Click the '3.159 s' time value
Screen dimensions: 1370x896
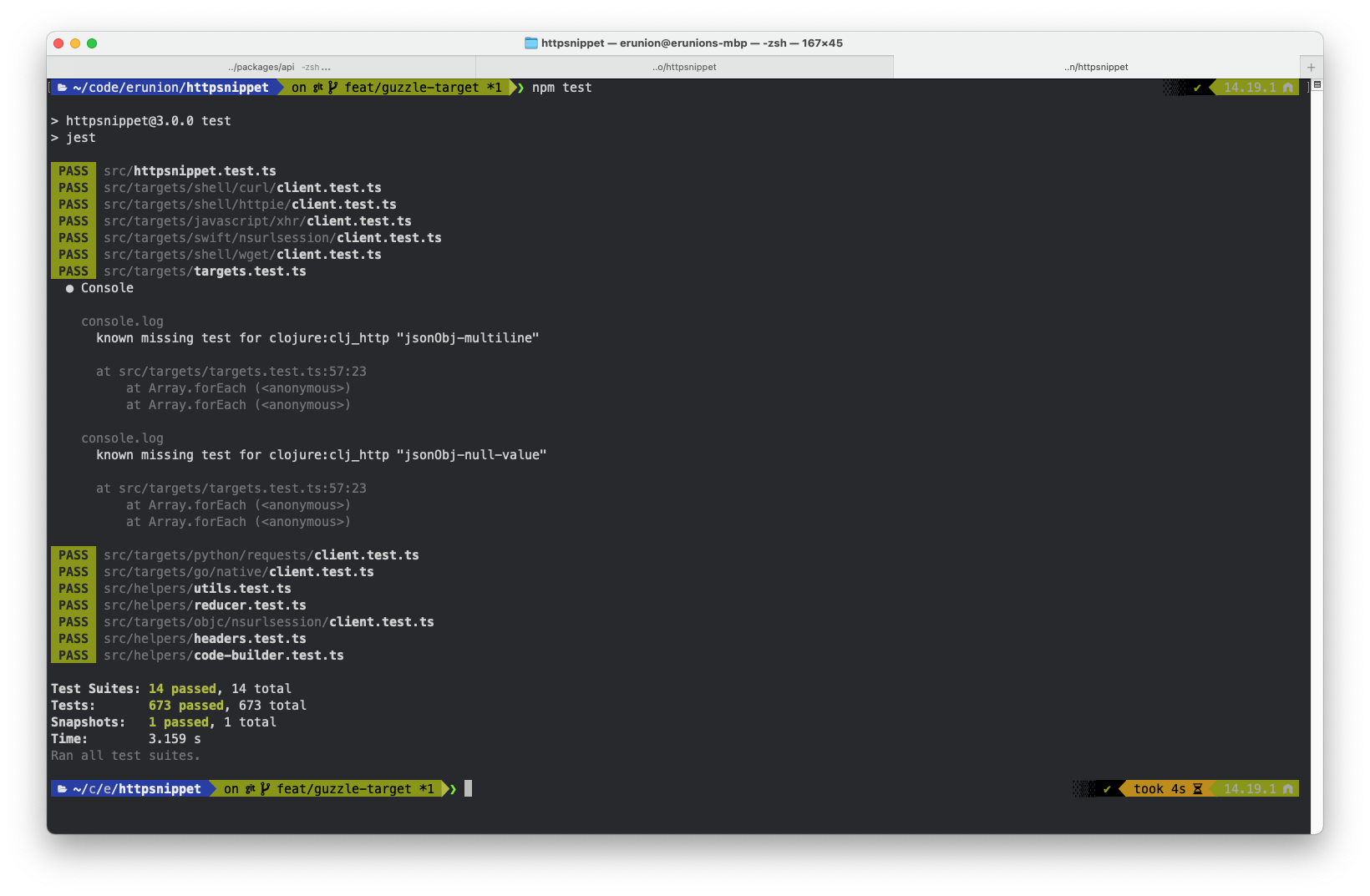pyautogui.click(x=175, y=739)
